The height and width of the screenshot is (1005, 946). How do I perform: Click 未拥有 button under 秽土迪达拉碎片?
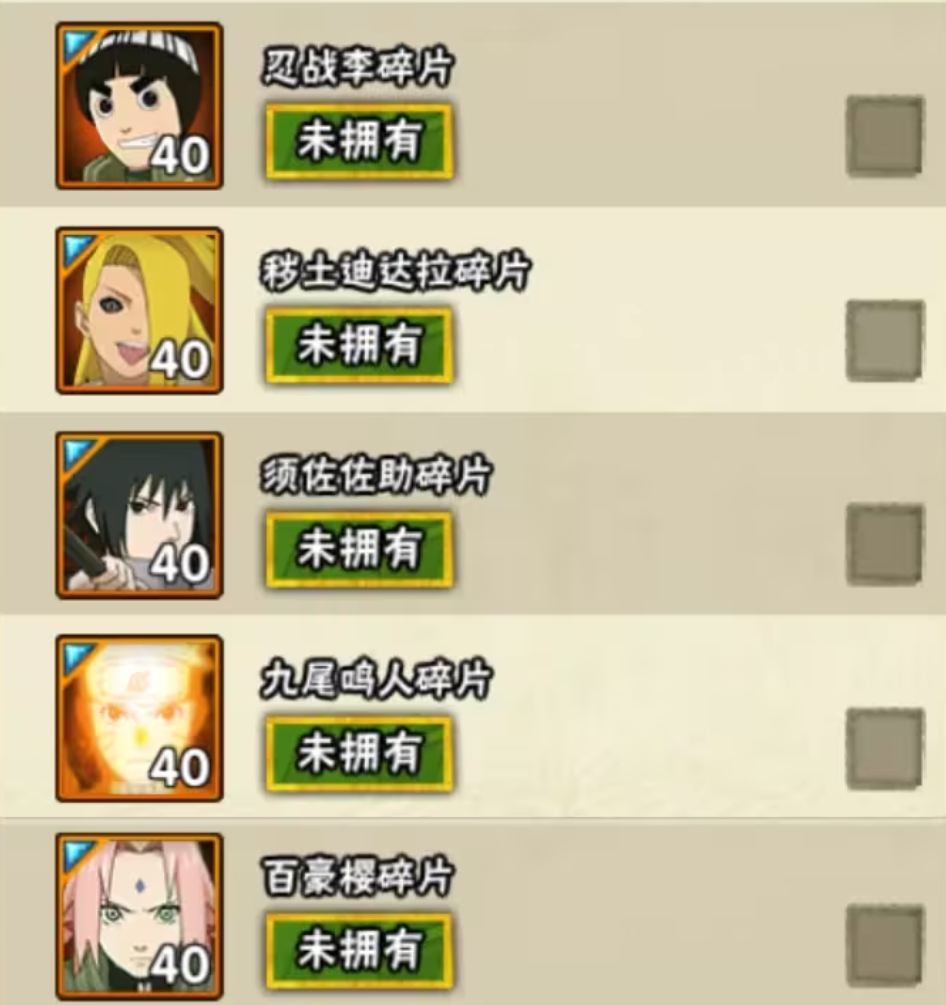pos(360,345)
